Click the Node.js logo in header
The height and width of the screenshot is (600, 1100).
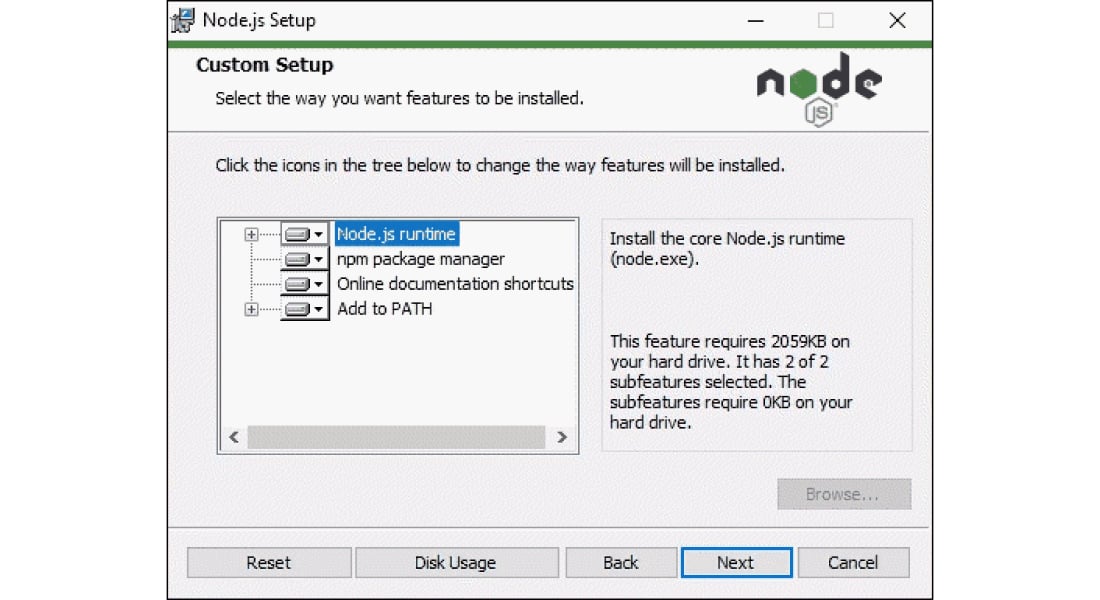pyautogui.click(x=819, y=89)
